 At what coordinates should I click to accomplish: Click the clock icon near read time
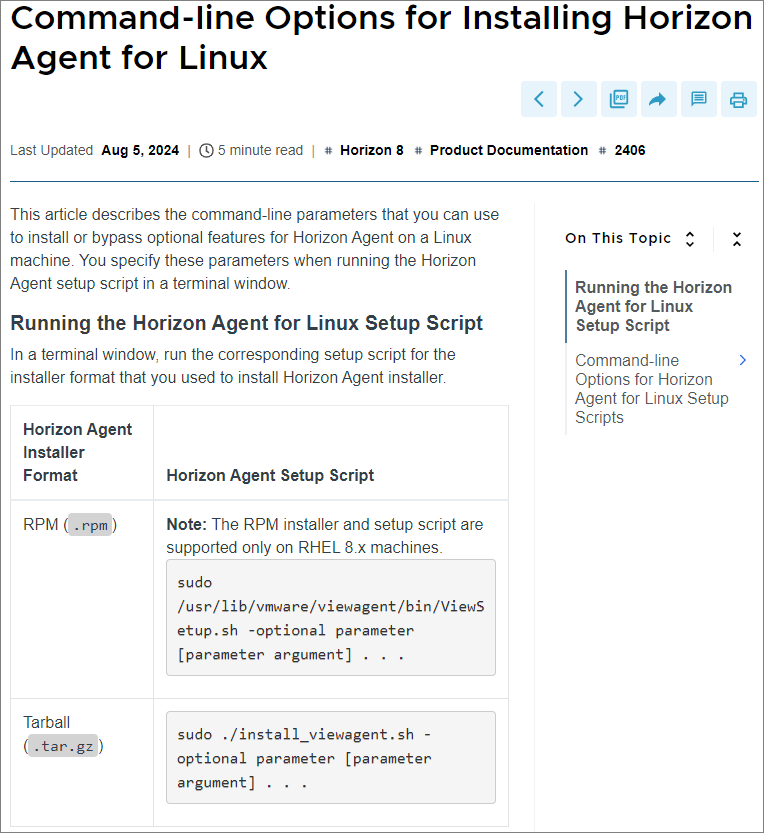pos(207,151)
